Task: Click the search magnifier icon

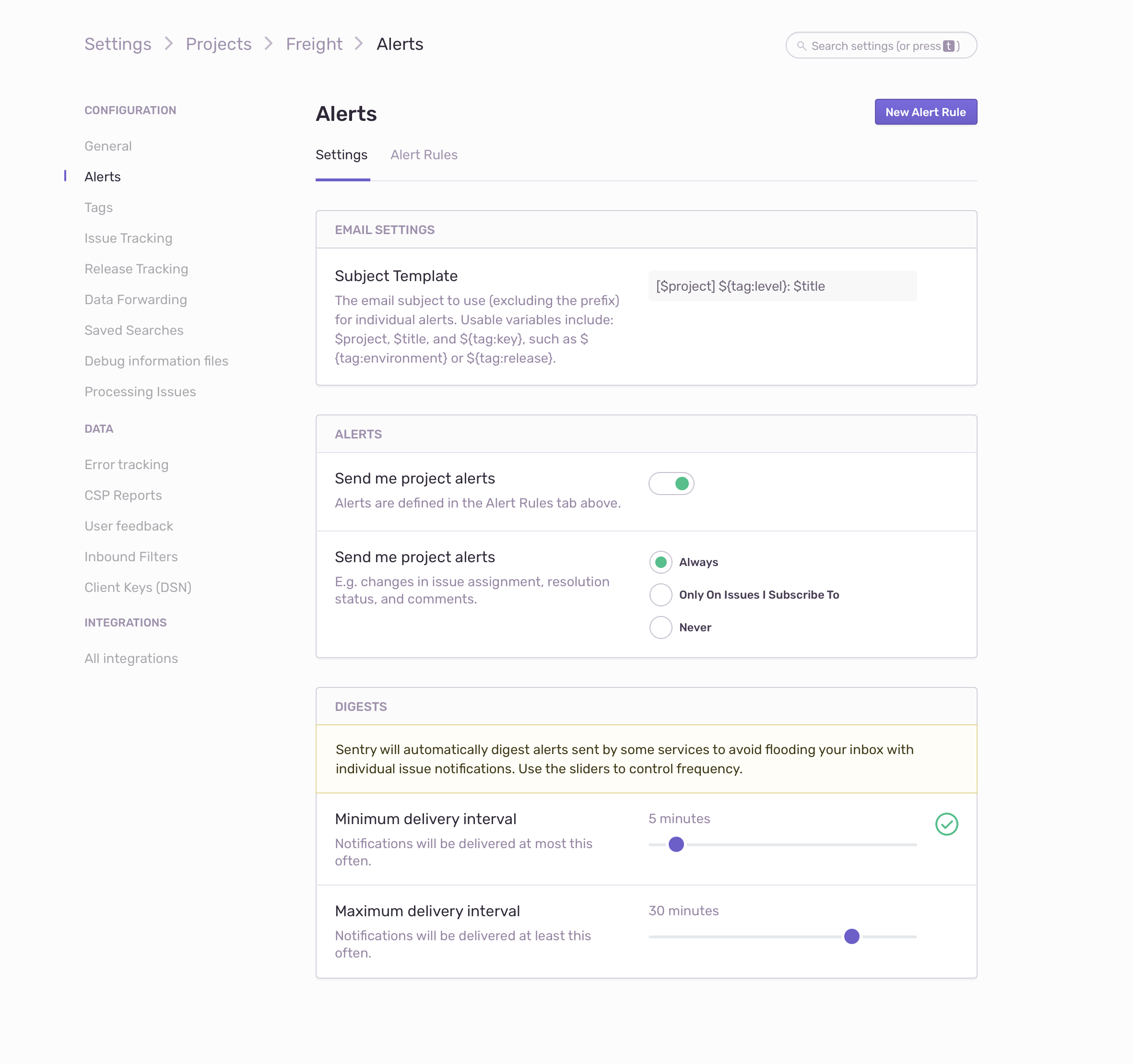Action: 802,46
